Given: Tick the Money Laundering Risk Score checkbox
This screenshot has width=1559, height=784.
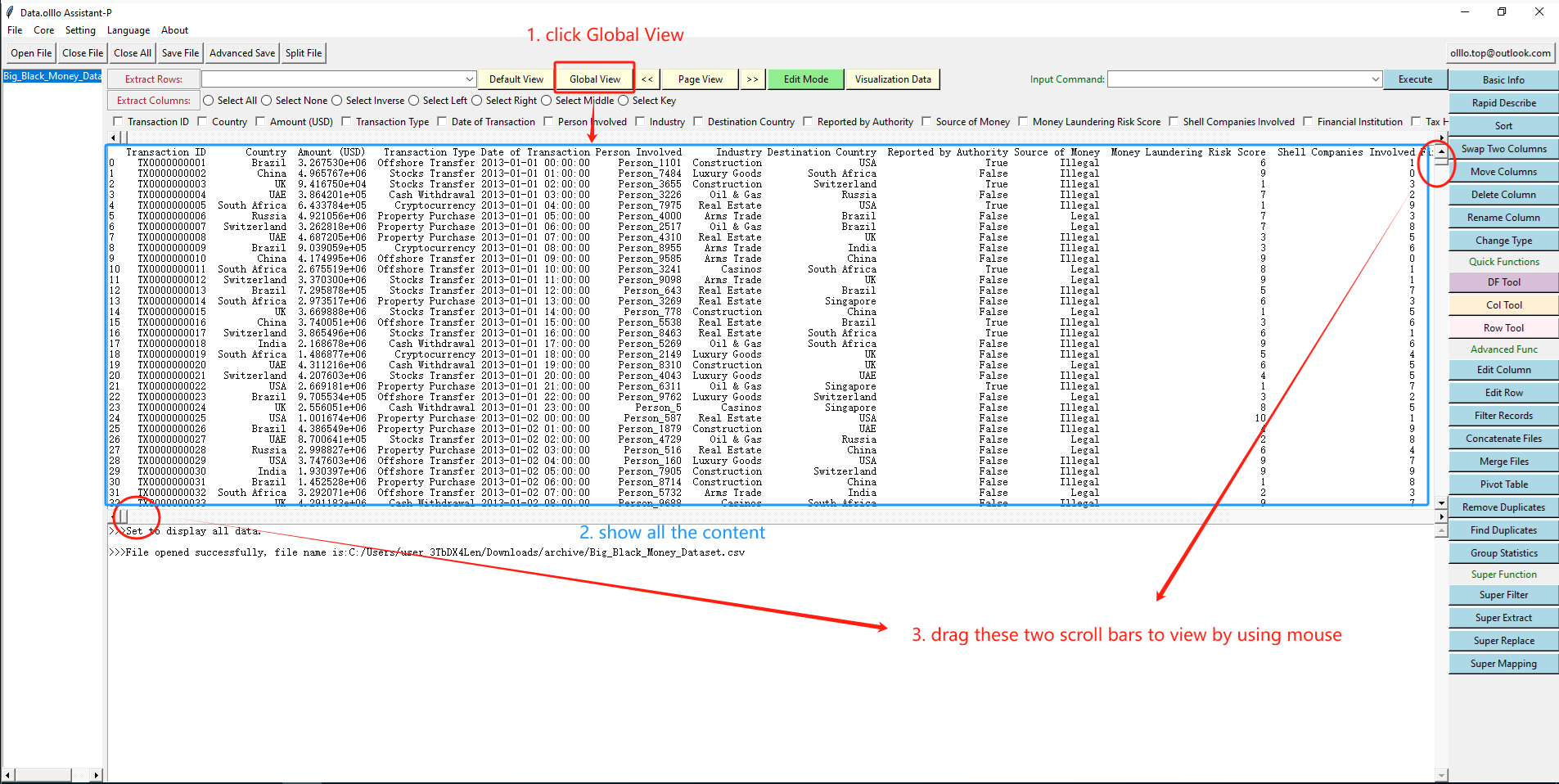Looking at the screenshot, I should (1023, 122).
